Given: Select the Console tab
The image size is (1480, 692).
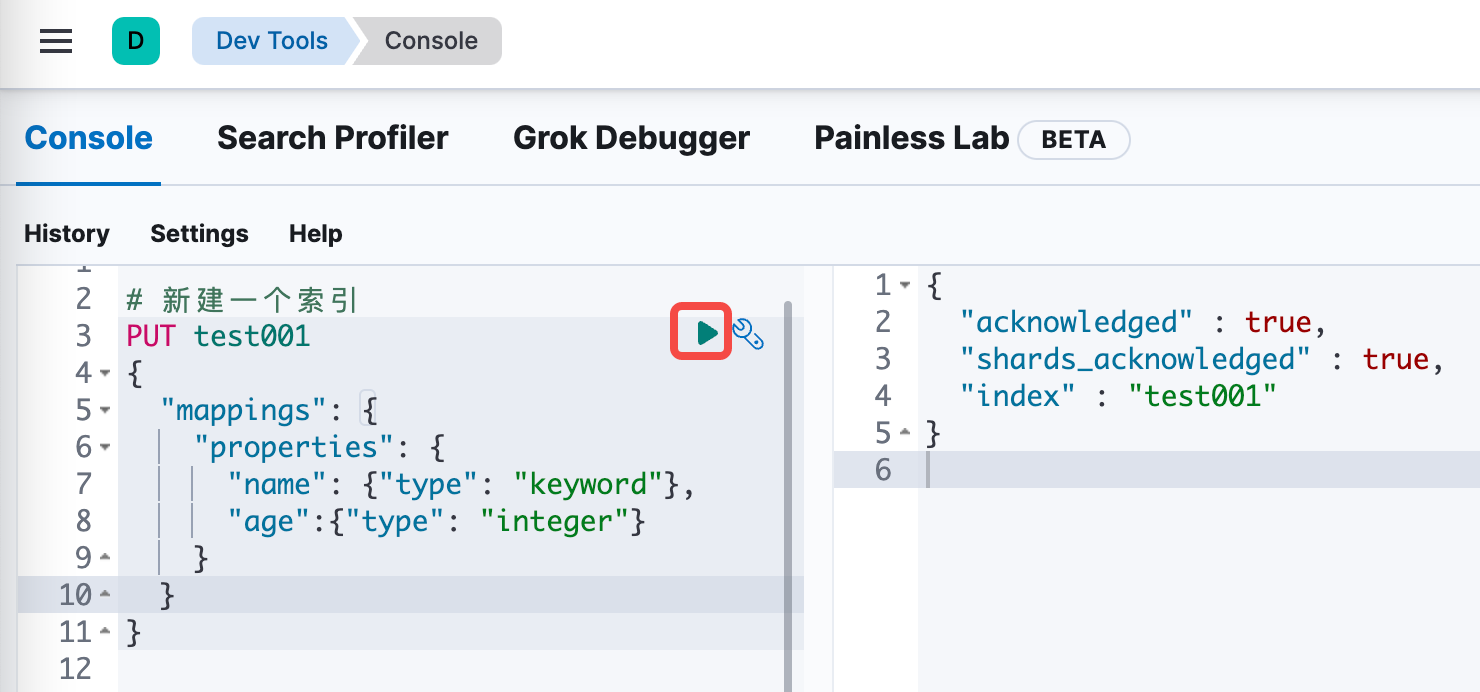Looking at the screenshot, I should (88, 138).
